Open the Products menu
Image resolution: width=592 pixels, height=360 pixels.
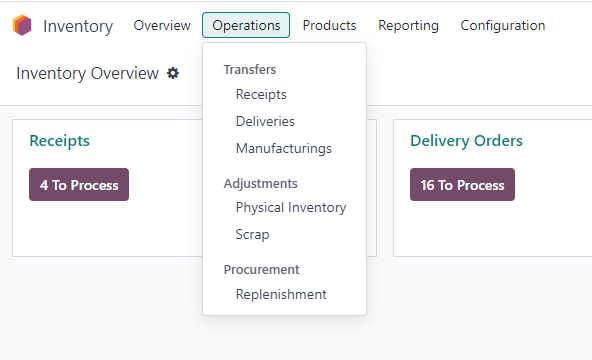point(329,25)
